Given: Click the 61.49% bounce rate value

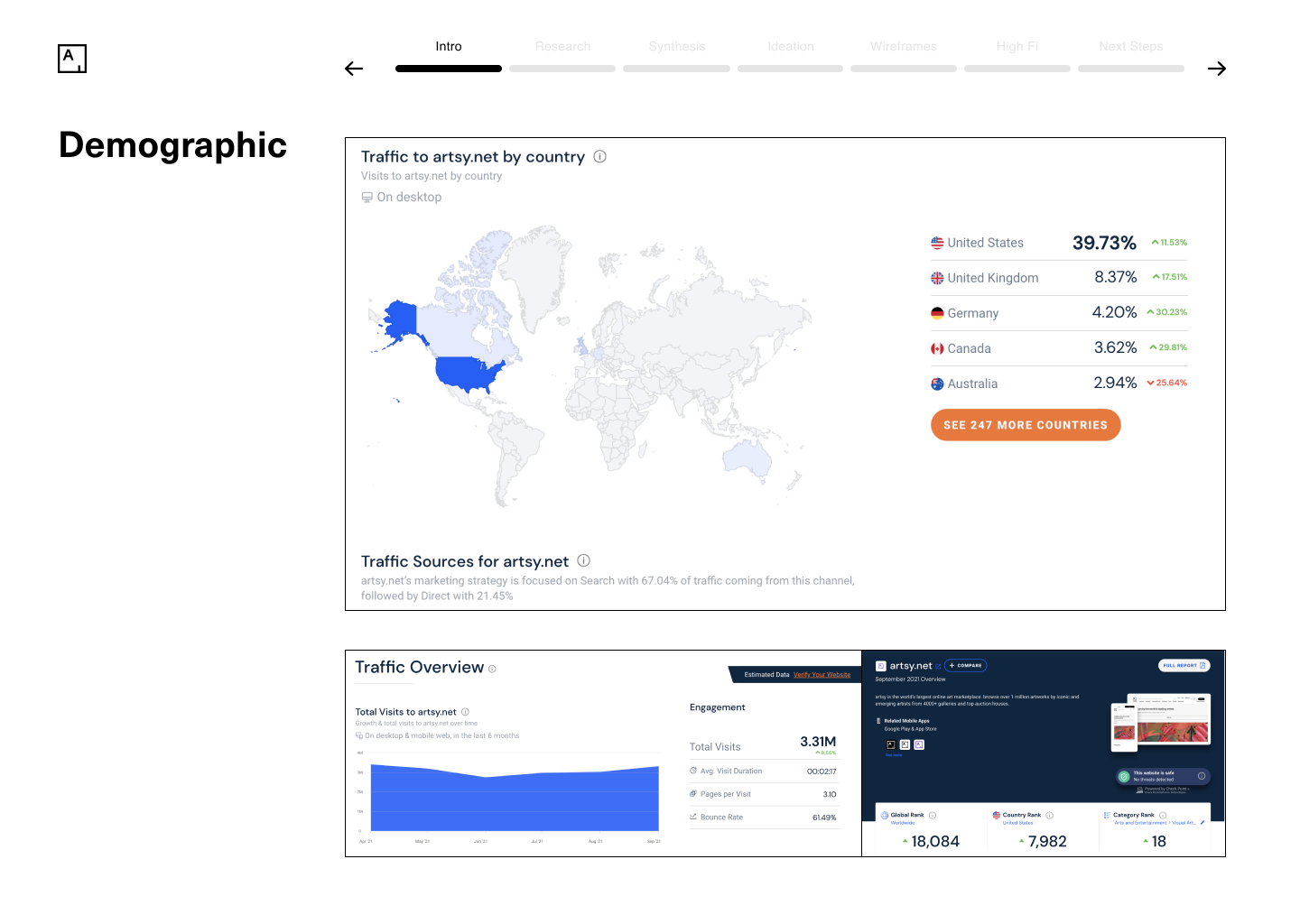Looking at the screenshot, I should pyautogui.click(x=824, y=818).
